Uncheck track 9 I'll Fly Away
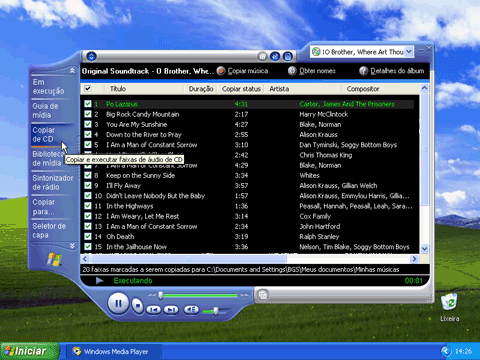Viewport: 480px width, 360px height. [x=88, y=186]
